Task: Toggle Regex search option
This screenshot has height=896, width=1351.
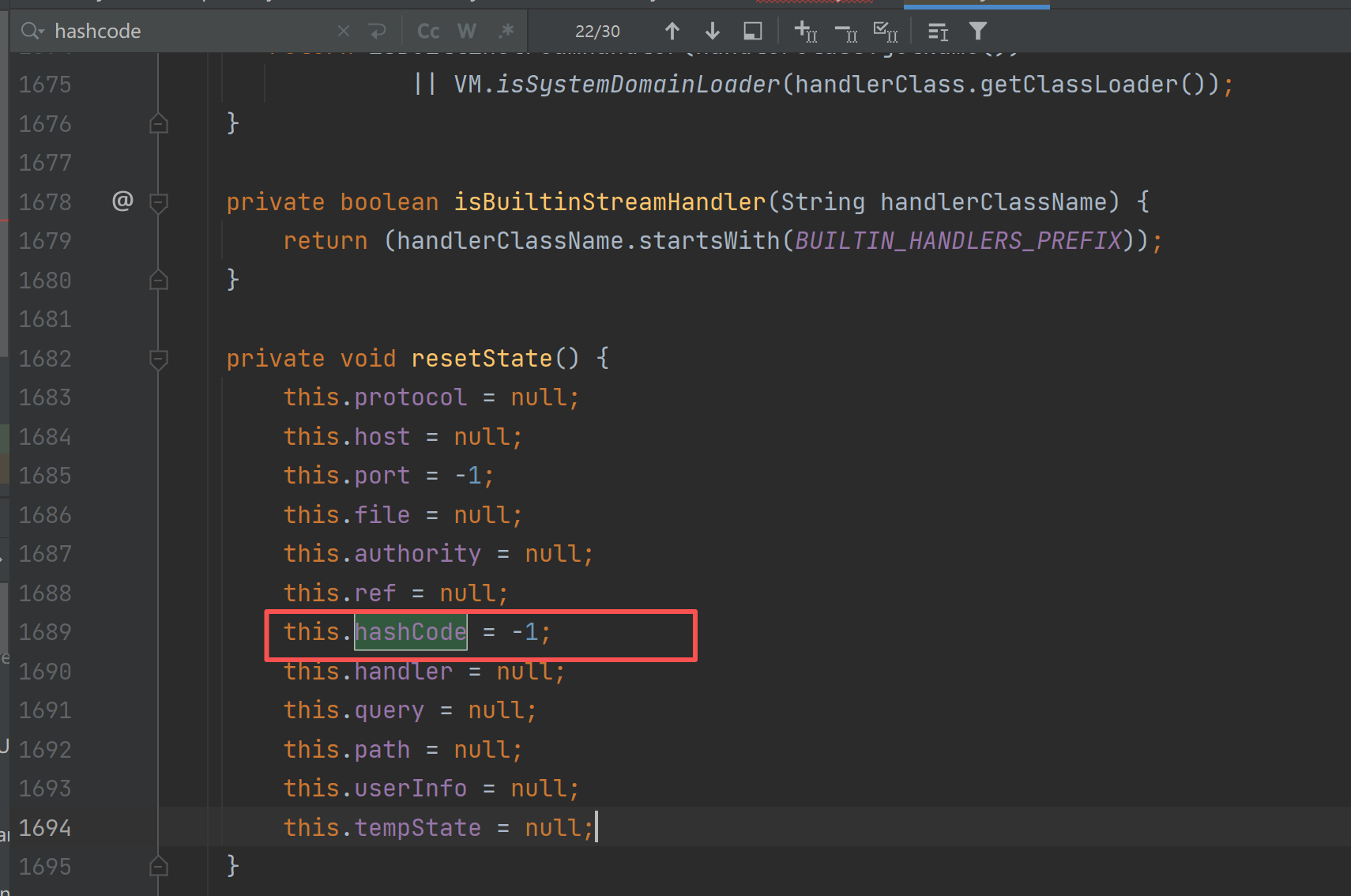Action: (506, 32)
